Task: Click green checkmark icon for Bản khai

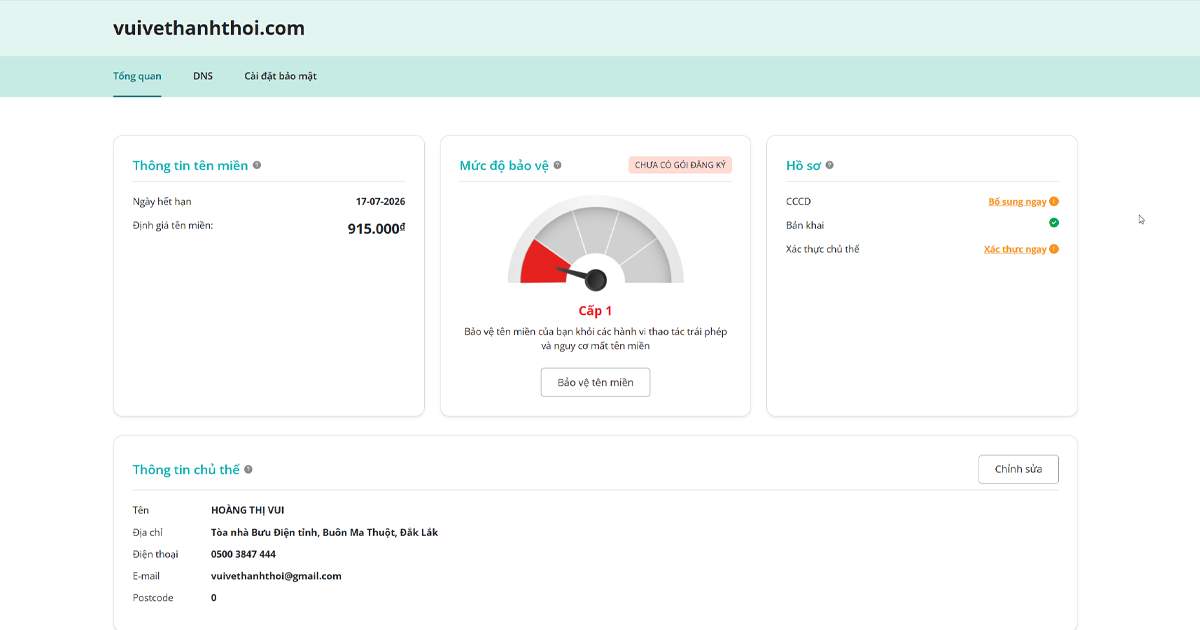Action: pyautogui.click(x=1054, y=223)
